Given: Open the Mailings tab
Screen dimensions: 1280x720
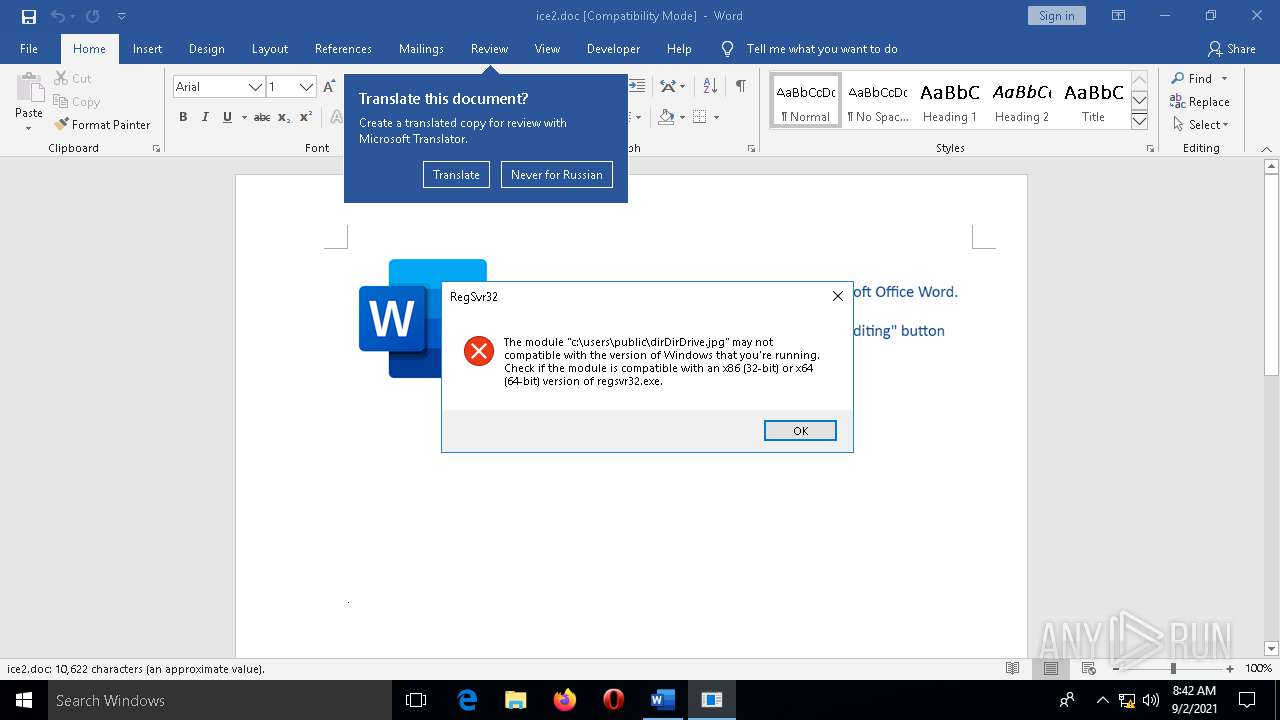Looking at the screenshot, I should pyautogui.click(x=421, y=49).
